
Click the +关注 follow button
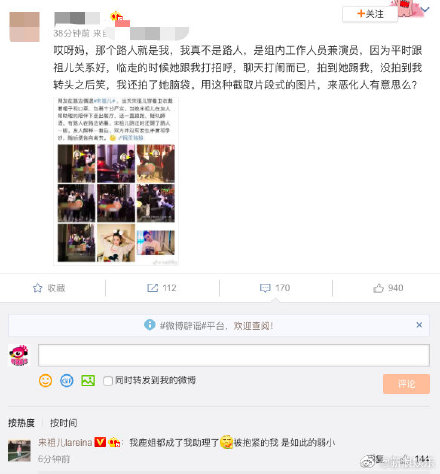[370, 14]
